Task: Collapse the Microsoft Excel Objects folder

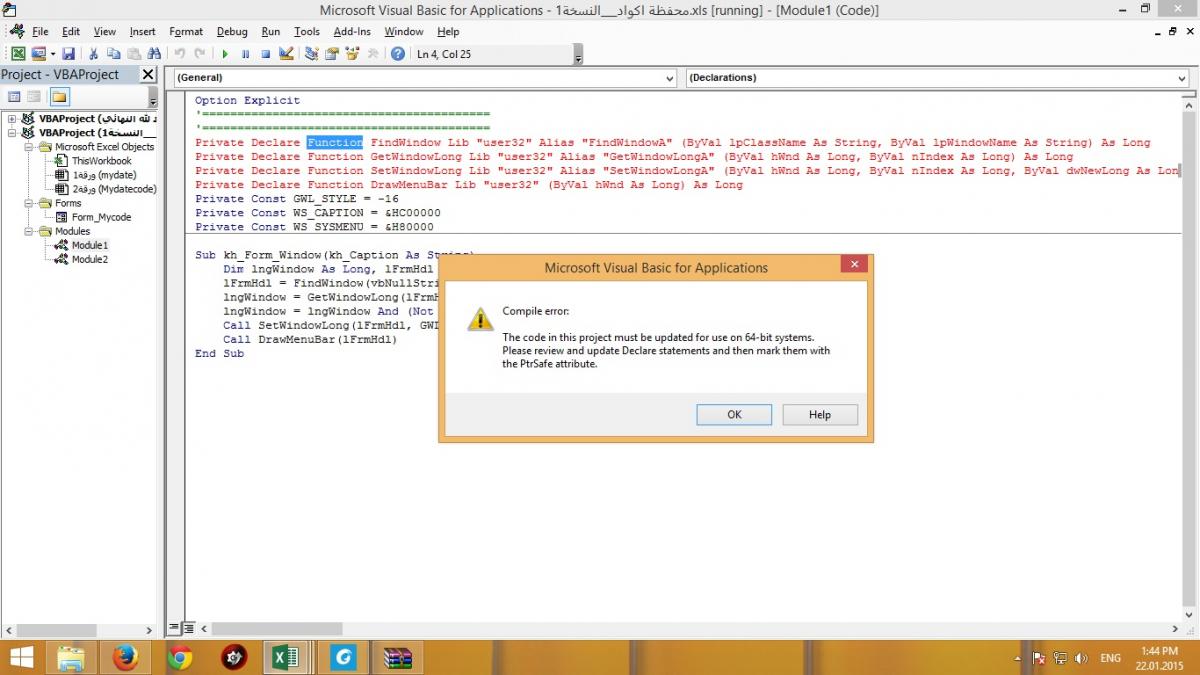Action: click(x=31, y=147)
